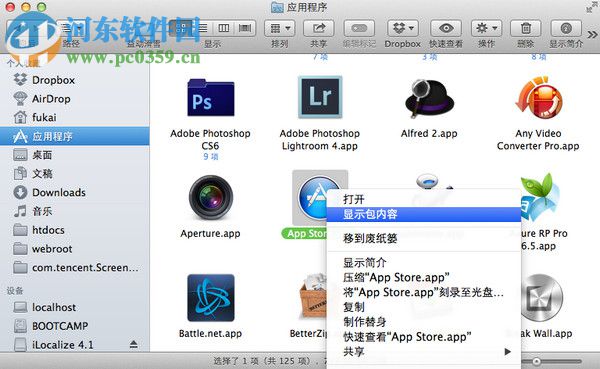This screenshot has width=600, height=369.
Task: Click 打开 in the context menu
Action: point(424,199)
